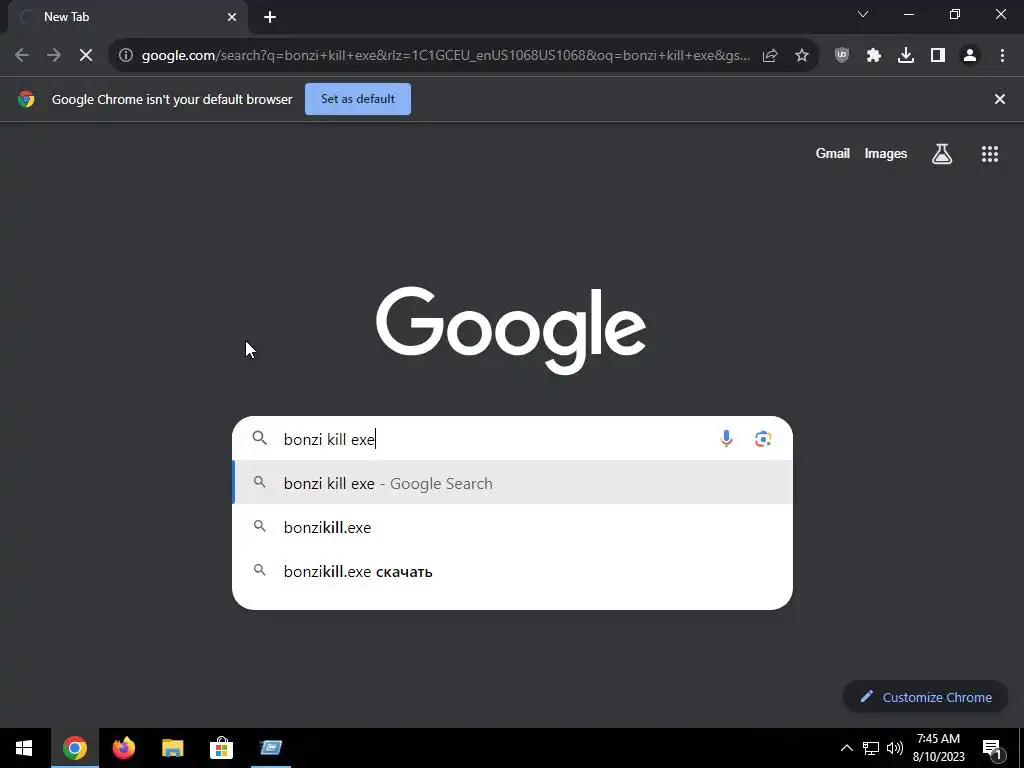1024x768 pixels.
Task: Dismiss the default browser infobar
Action: pyautogui.click(x=1000, y=99)
